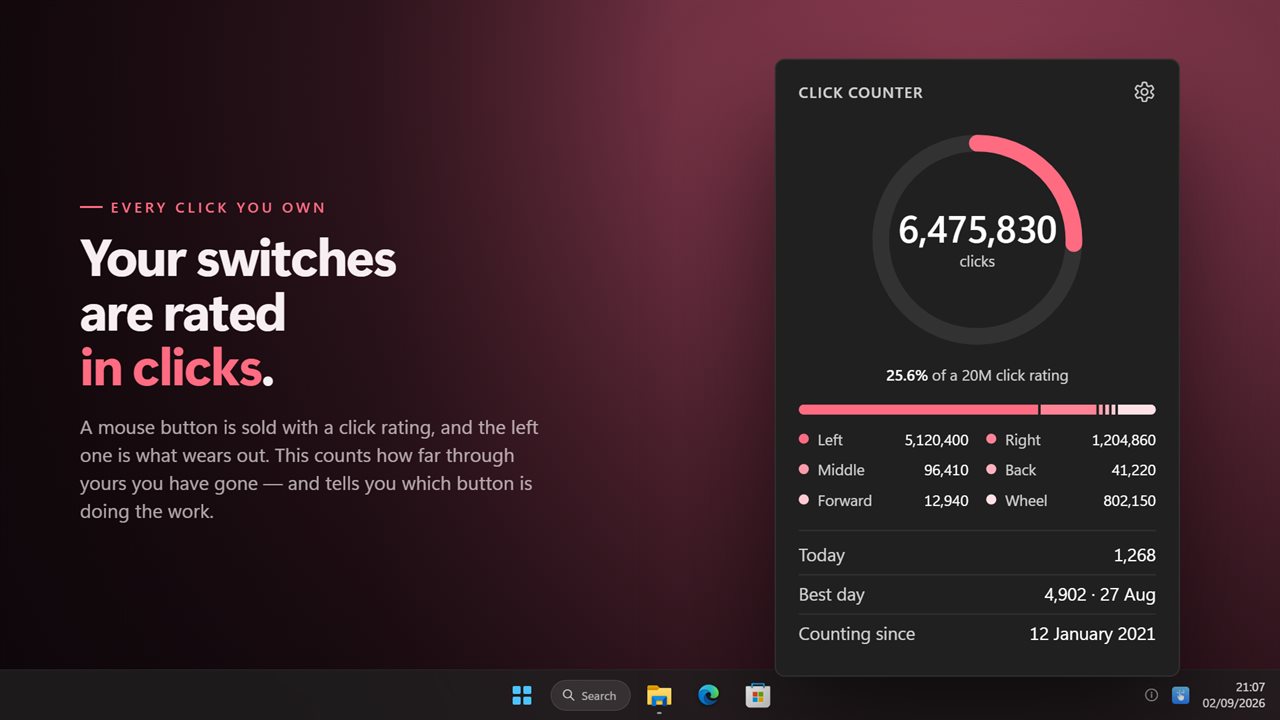Click the Wheel segment of breakdown bar
The height and width of the screenshot is (720, 1280).
click(1137, 409)
